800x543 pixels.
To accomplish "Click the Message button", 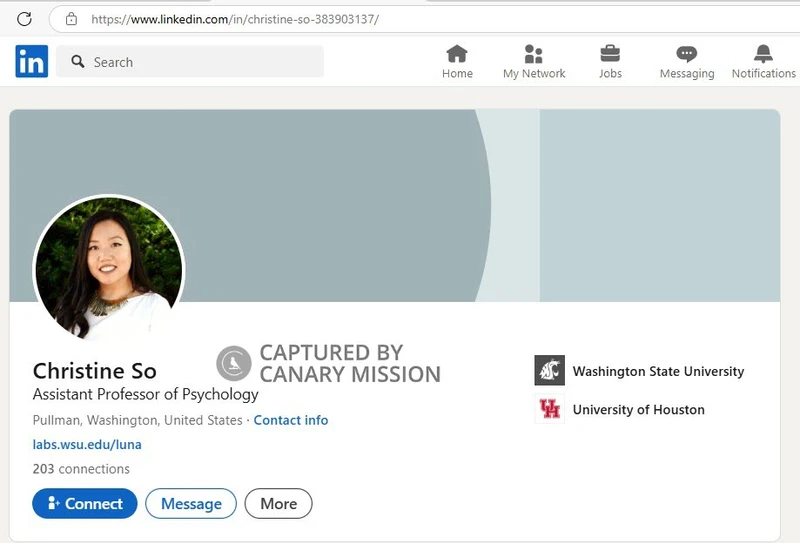I will coord(191,504).
